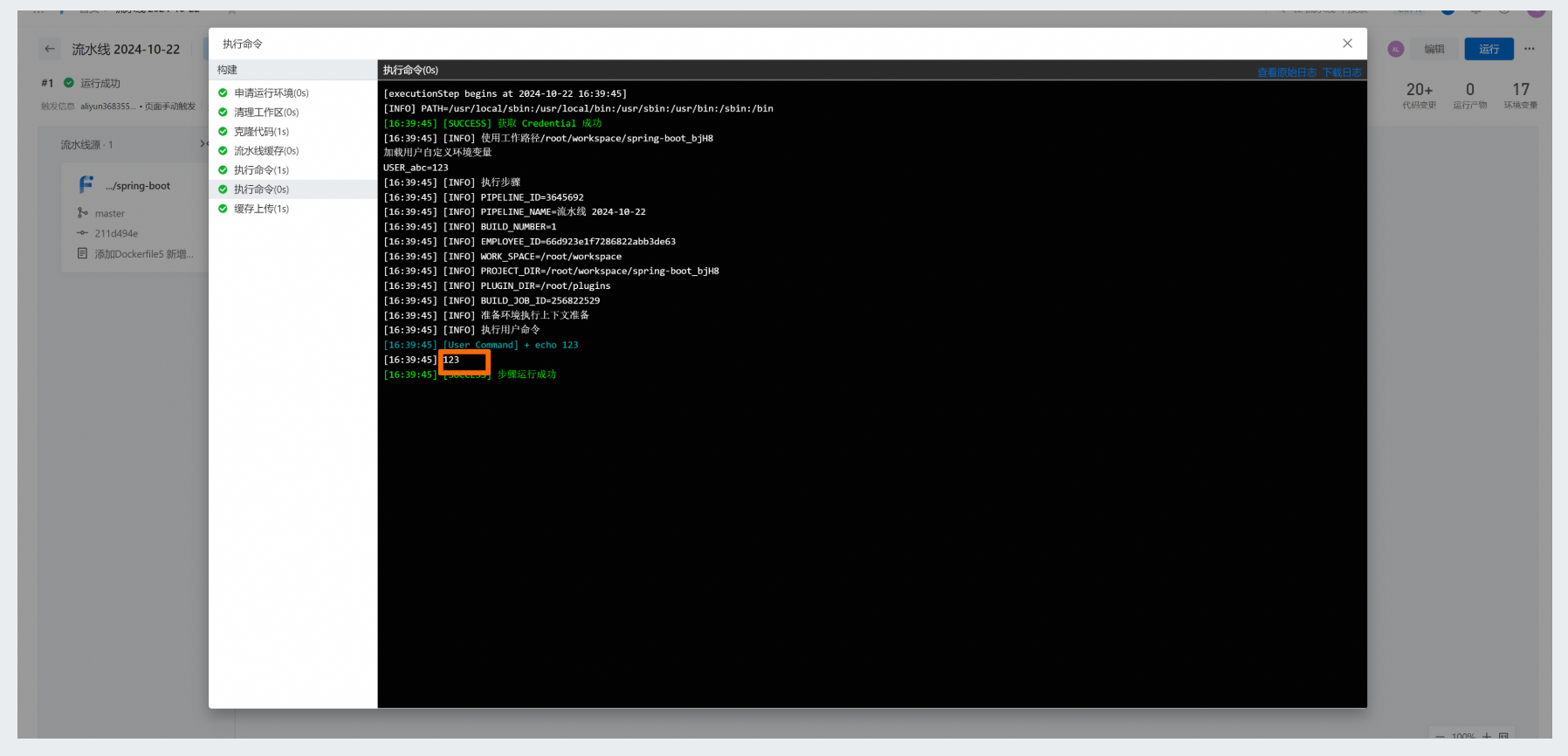Click the blue 运行 button
Viewport: 1568px width, 756px height.
(1489, 49)
